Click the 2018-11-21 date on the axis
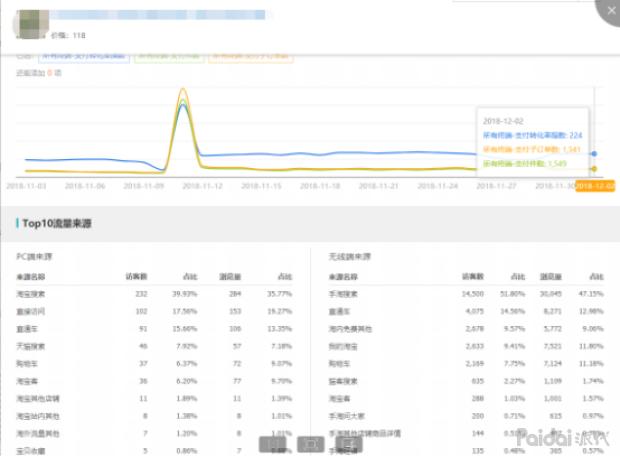The width and height of the screenshot is (620, 457). [379, 186]
